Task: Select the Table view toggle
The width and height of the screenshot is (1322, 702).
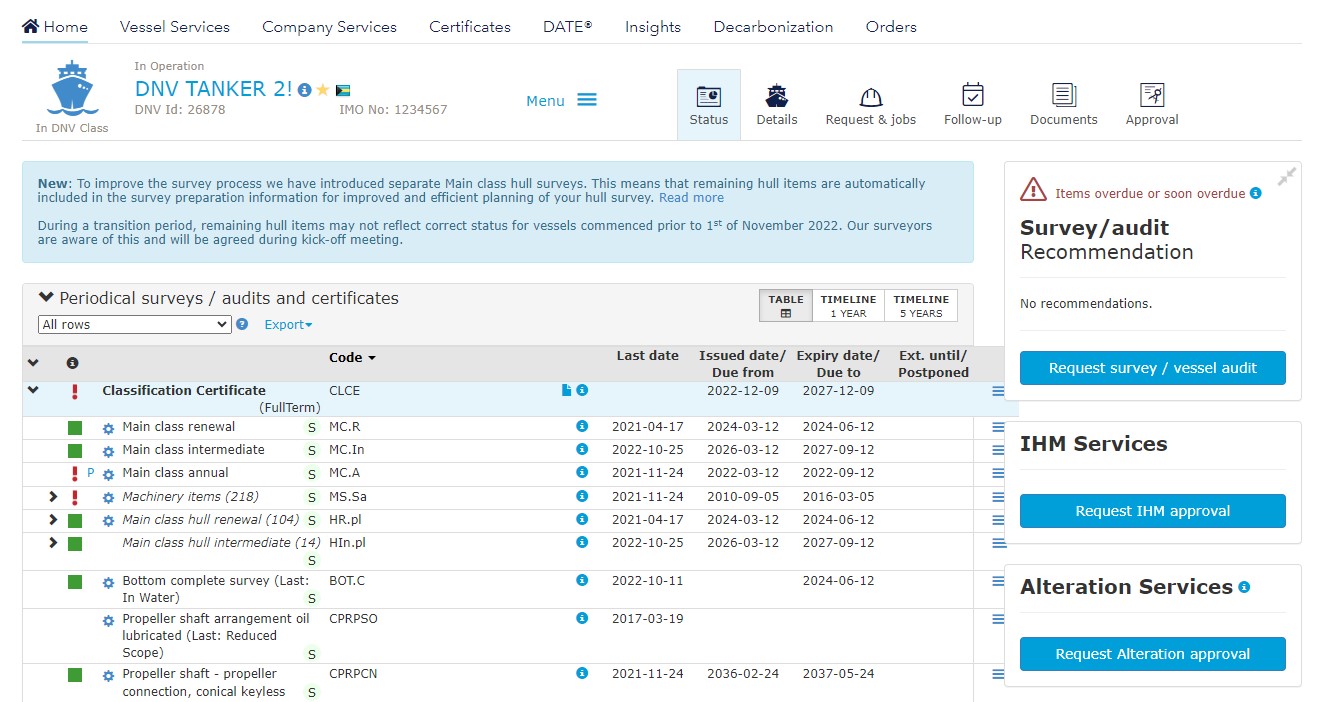Action: tap(786, 306)
